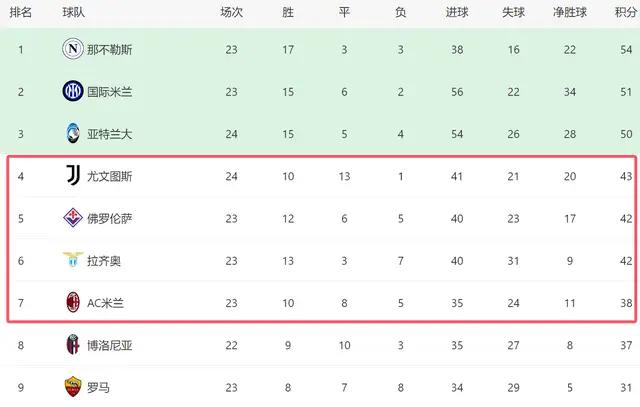This screenshot has height=407, width=640.
Task: Click the Lazio eagle emblem
Action: 73,260
